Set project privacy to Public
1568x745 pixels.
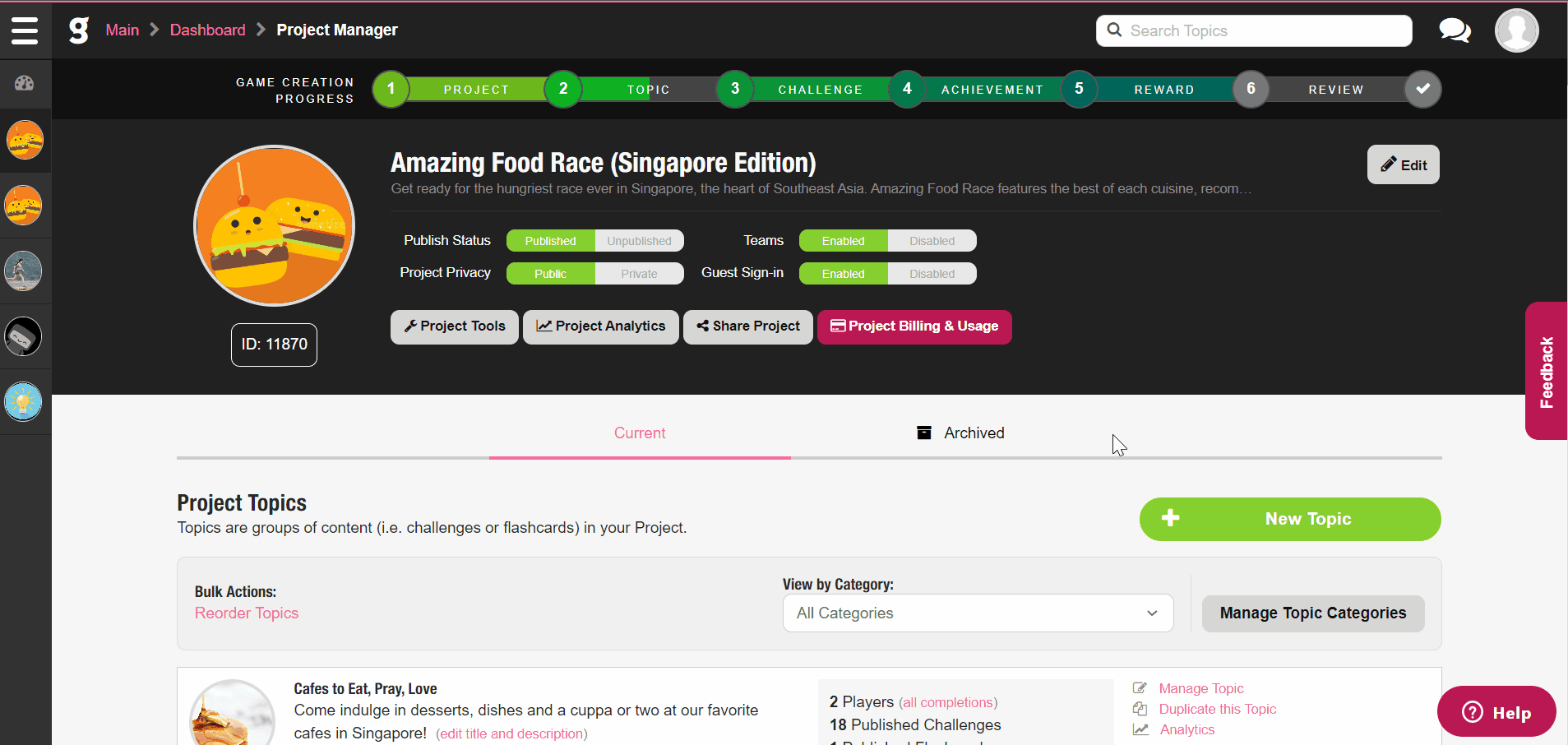pos(551,274)
